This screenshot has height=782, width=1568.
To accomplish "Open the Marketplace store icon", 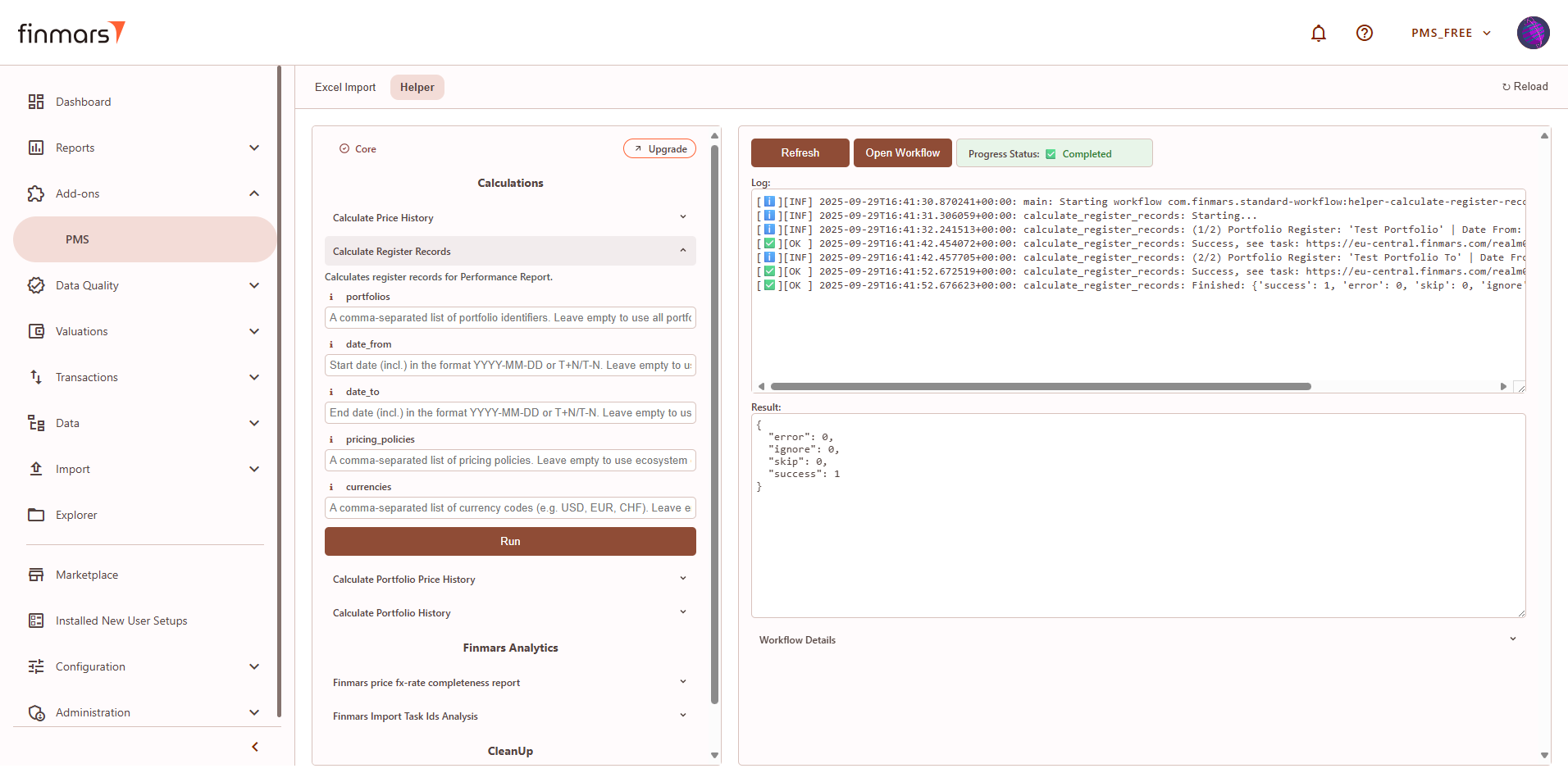I will [36, 575].
